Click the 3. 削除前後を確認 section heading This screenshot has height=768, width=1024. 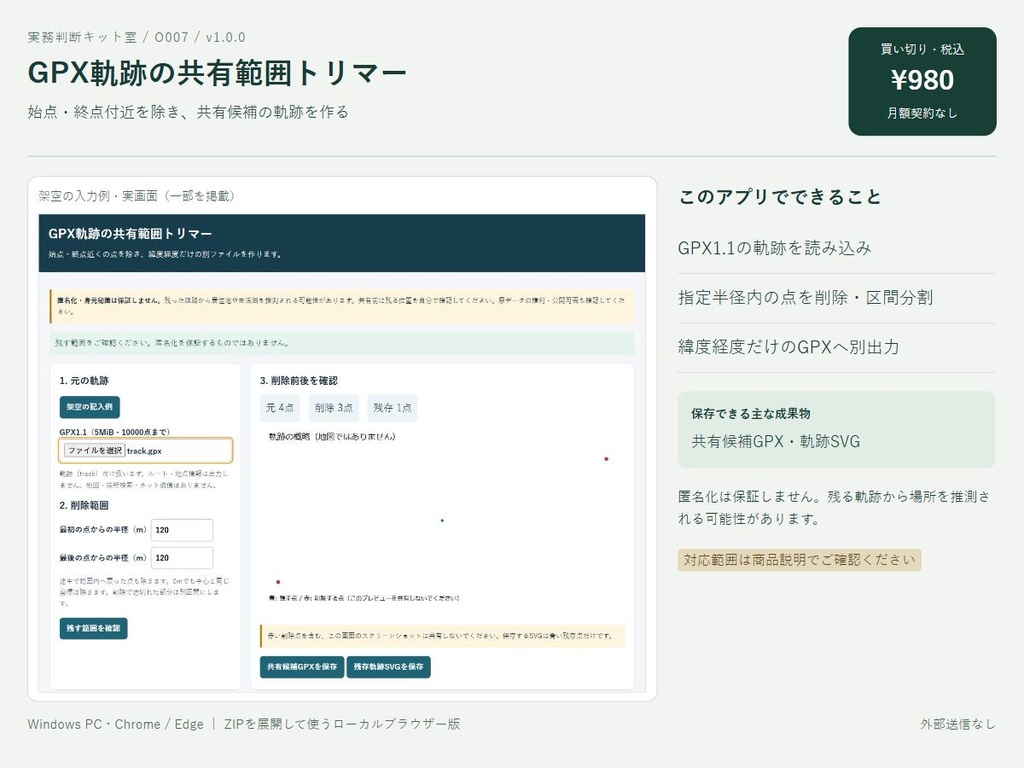pos(299,380)
